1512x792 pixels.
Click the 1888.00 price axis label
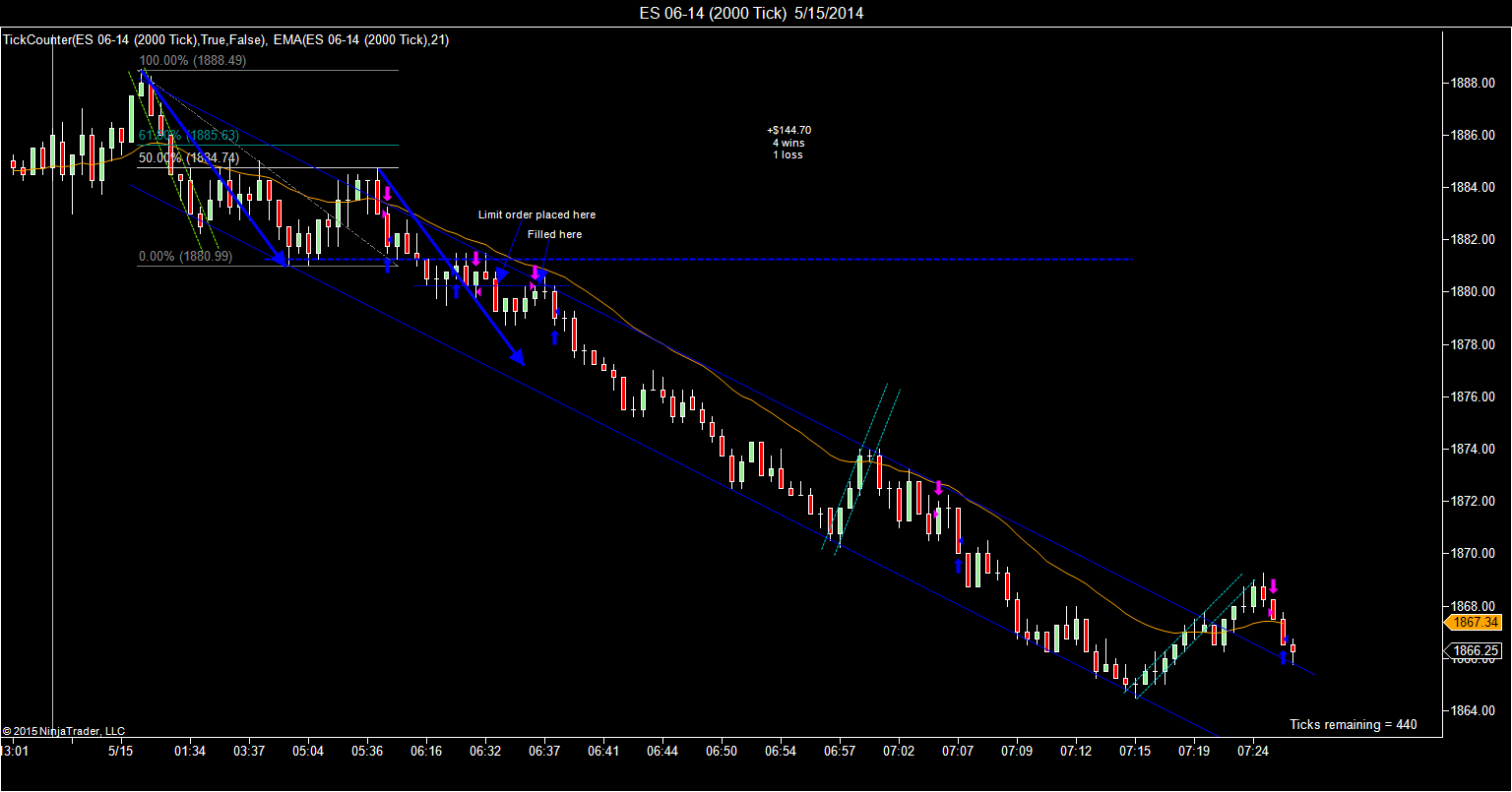tap(1474, 84)
